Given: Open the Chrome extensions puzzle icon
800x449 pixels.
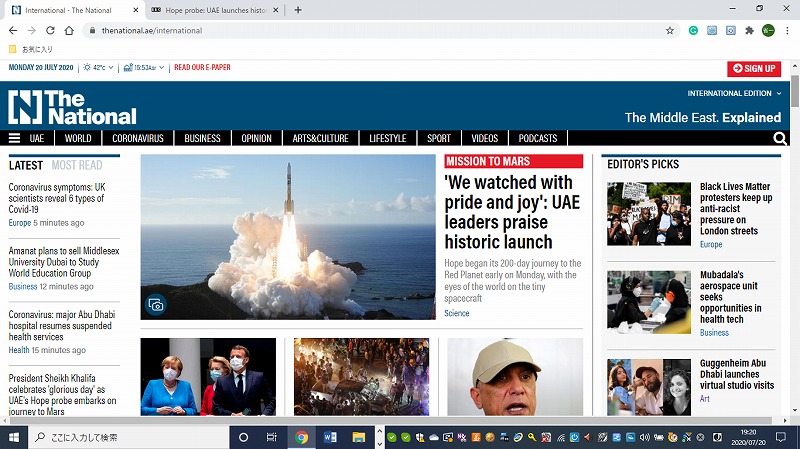Looking at the screenshot, I should pos(749,31).
